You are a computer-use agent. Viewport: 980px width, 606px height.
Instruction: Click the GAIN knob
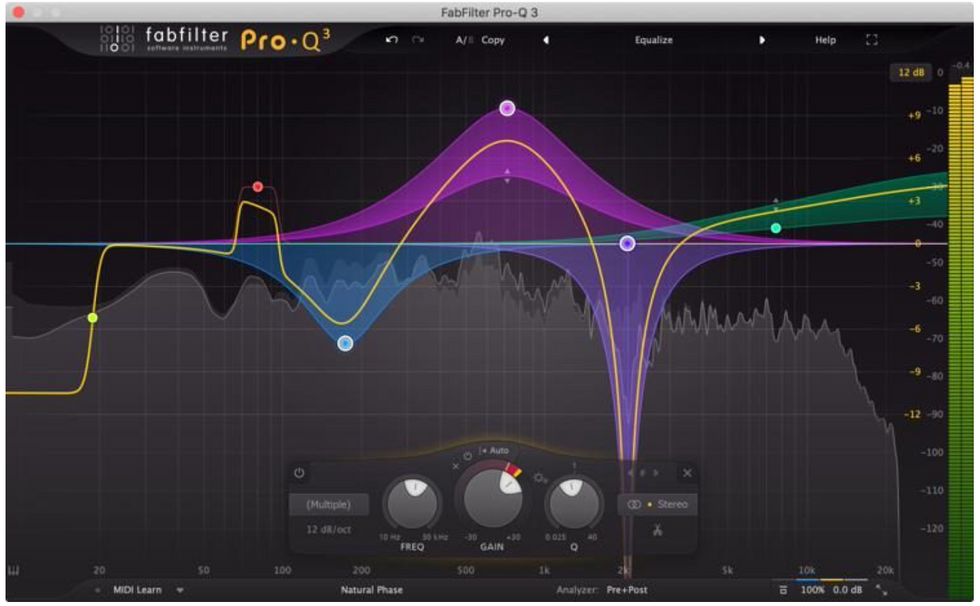pos(492,499)
